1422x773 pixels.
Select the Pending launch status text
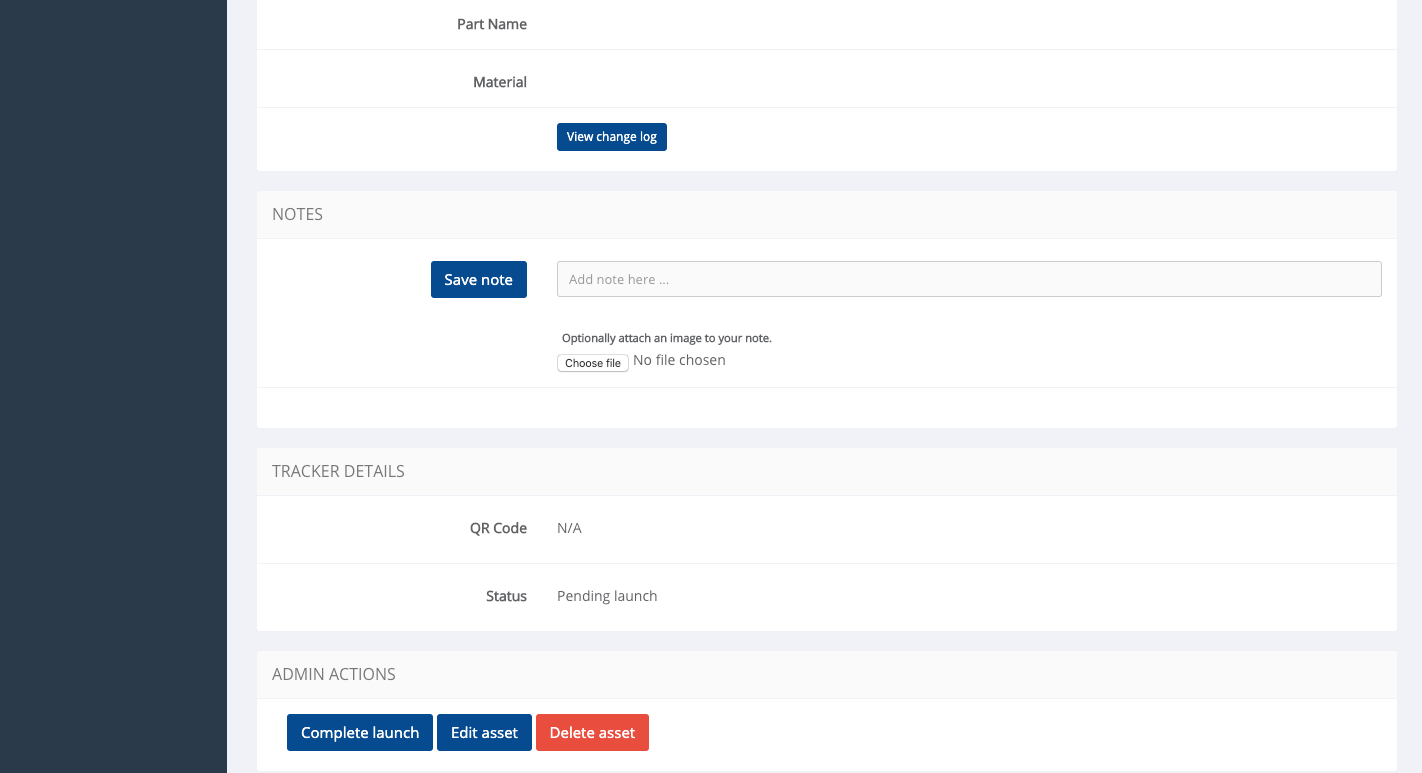click(x=607, y=596)
